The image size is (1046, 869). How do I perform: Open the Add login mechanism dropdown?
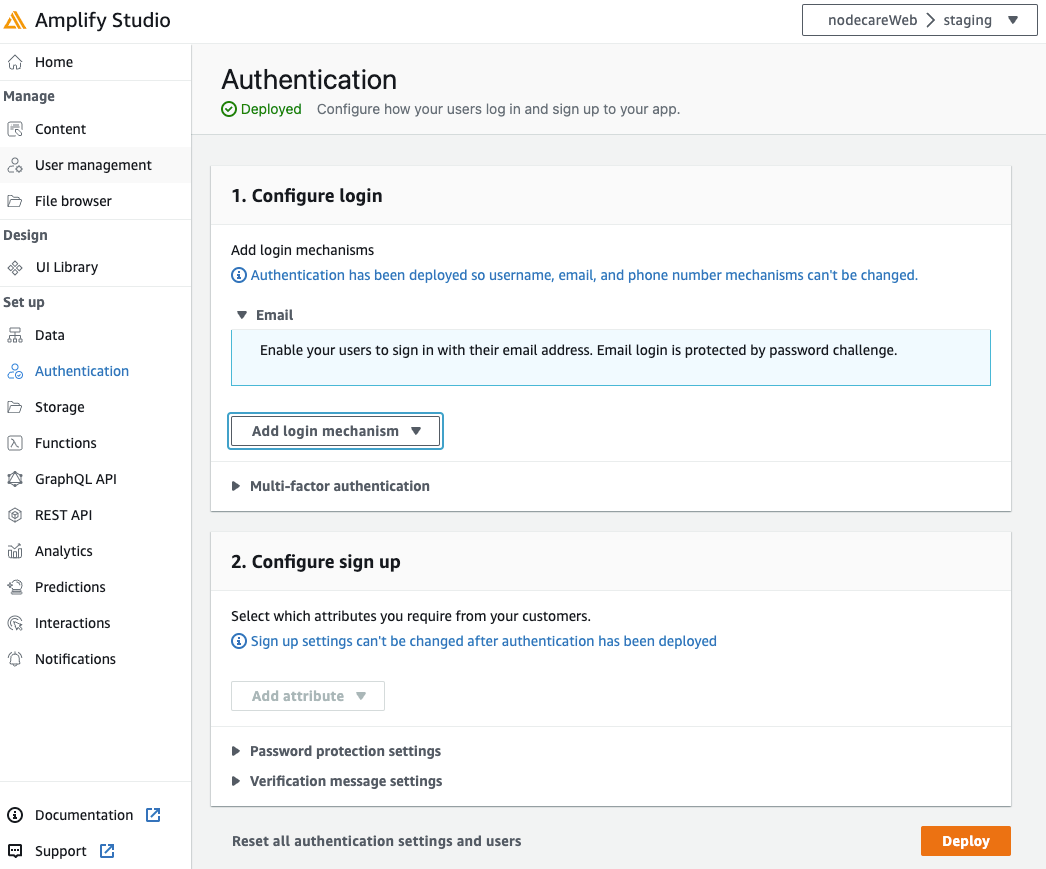tap(335, 430)
